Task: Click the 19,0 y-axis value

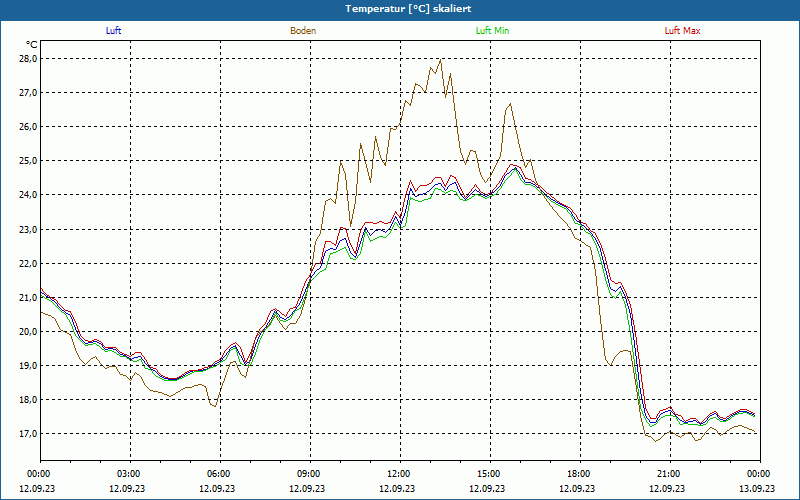Action: tap(29, 366)
